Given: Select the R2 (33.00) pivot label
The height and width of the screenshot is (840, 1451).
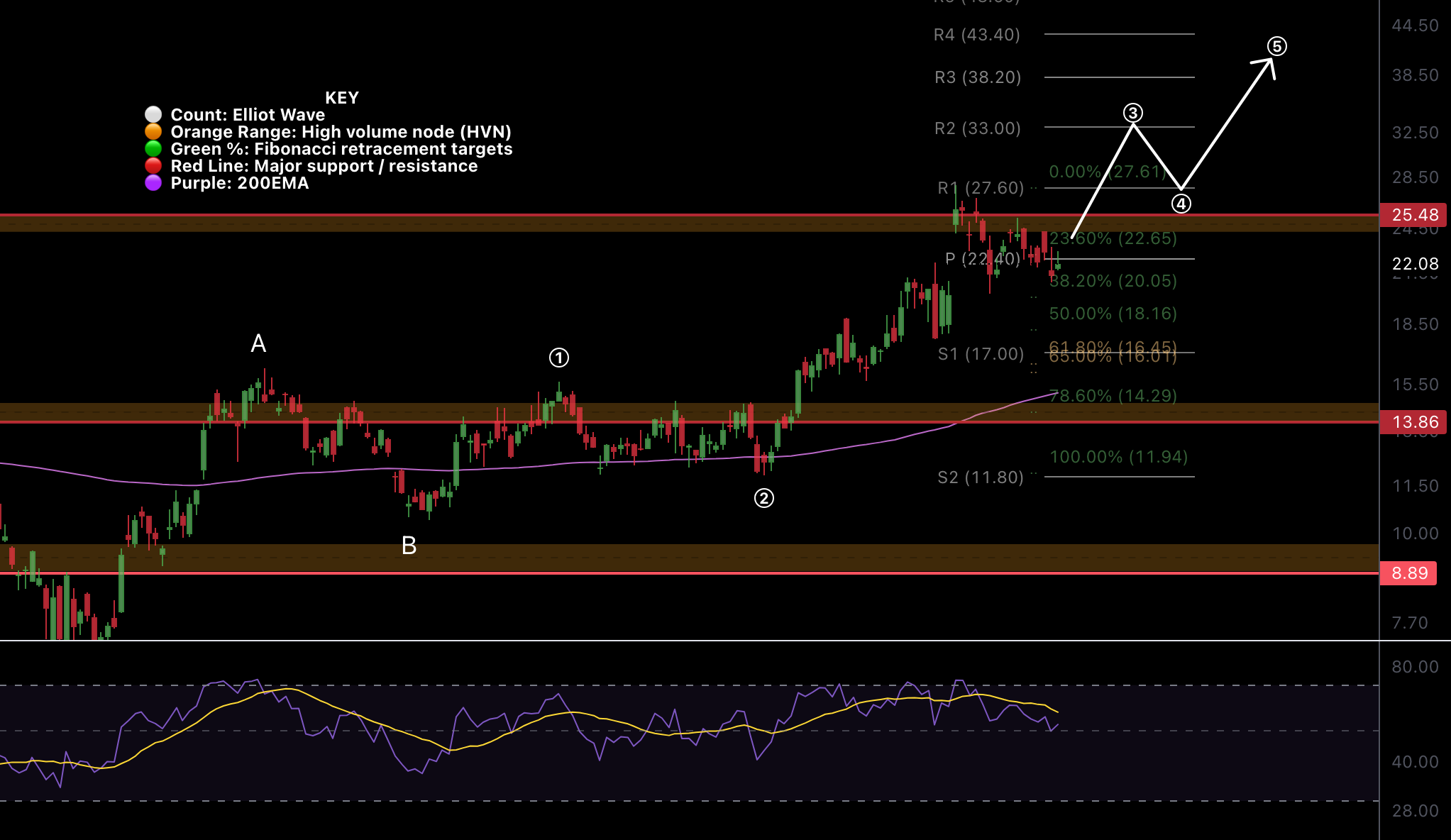Looking at the screenshot, I should [x=977, y=128].
